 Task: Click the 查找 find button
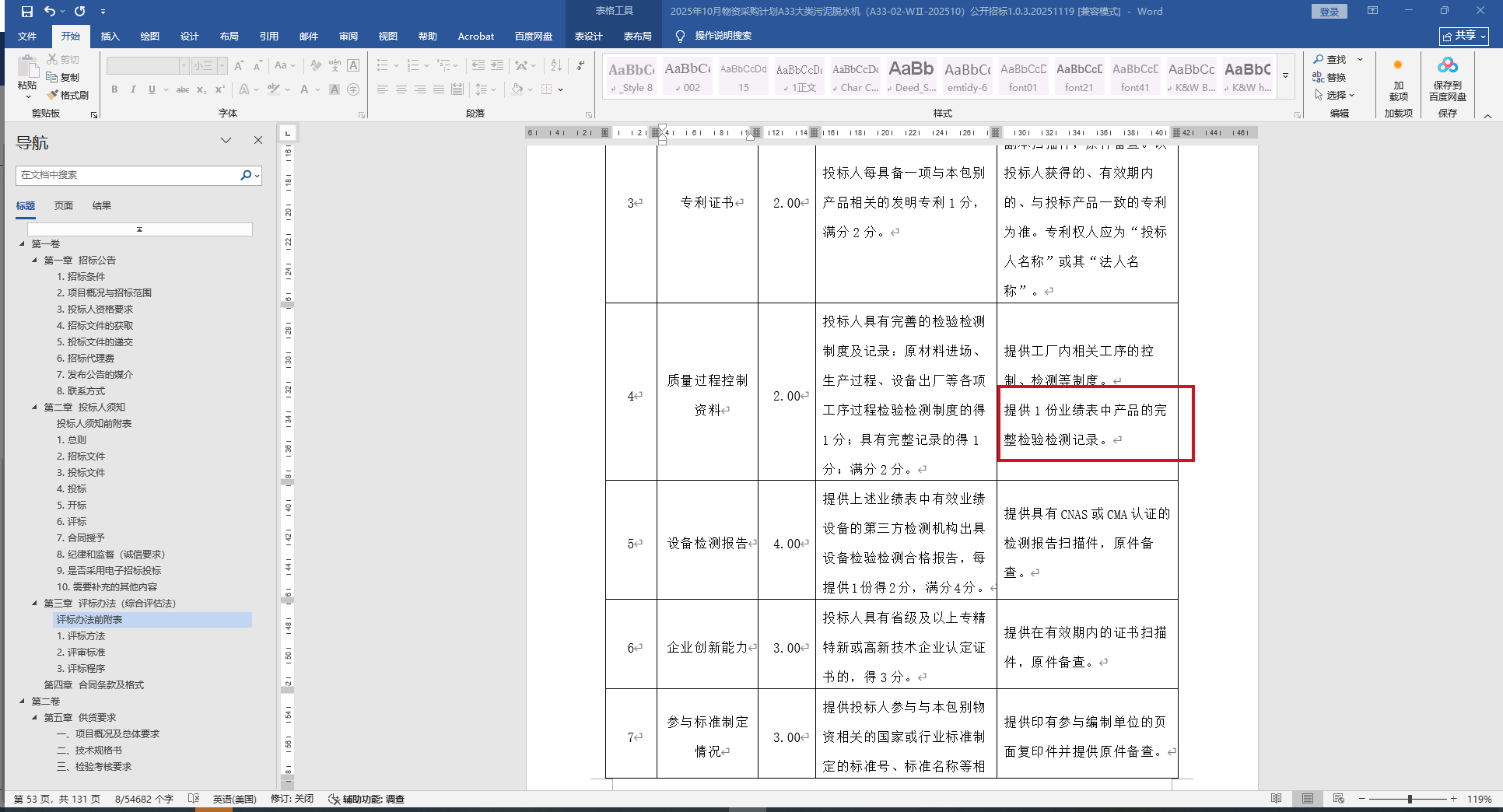pyautogui.click(x=1330, y=59)
